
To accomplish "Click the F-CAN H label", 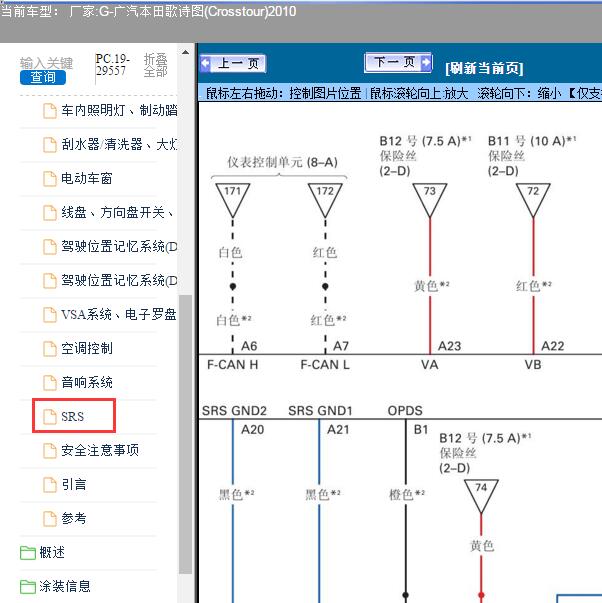I will click(232, 365).
